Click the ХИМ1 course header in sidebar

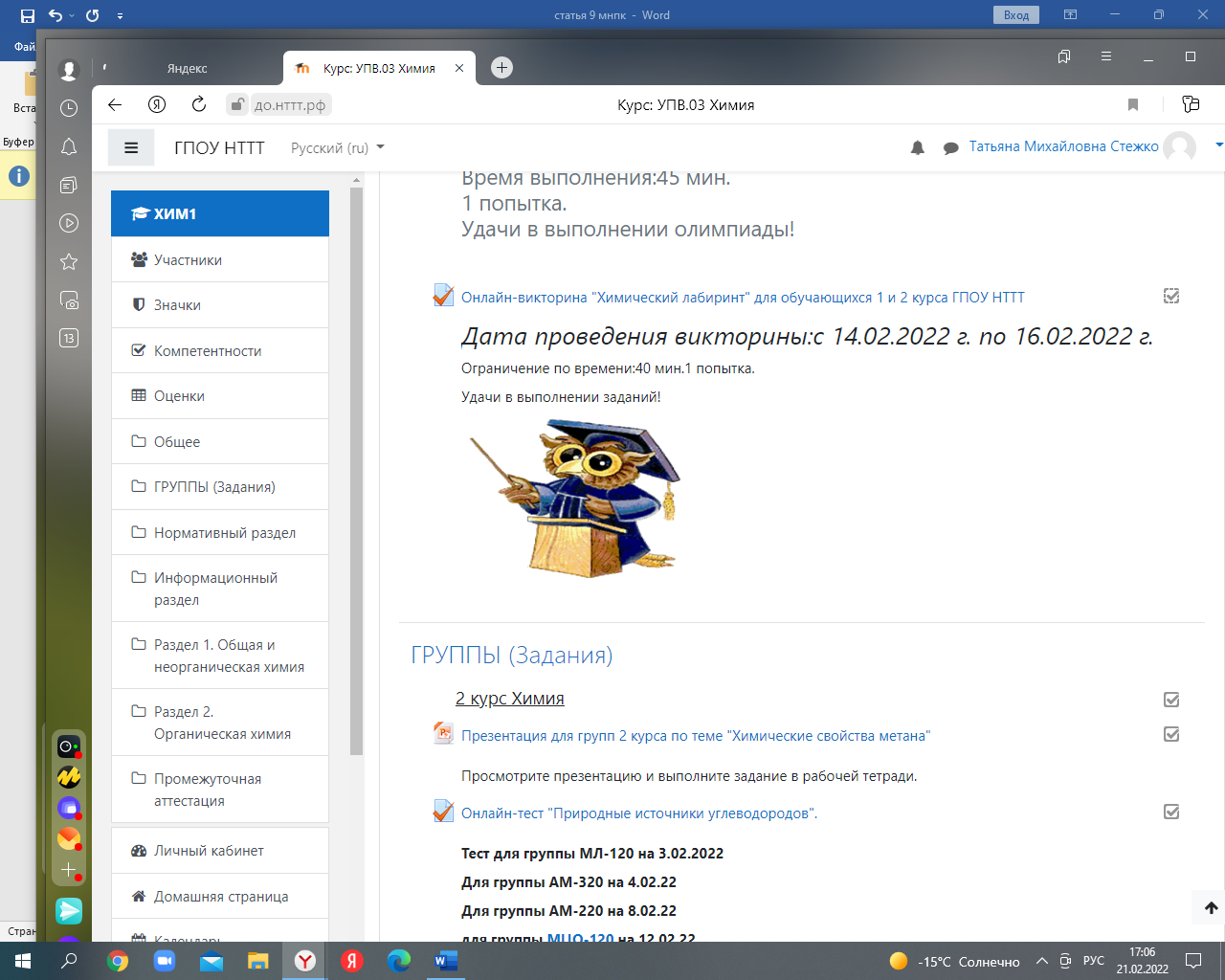point(220,213)
